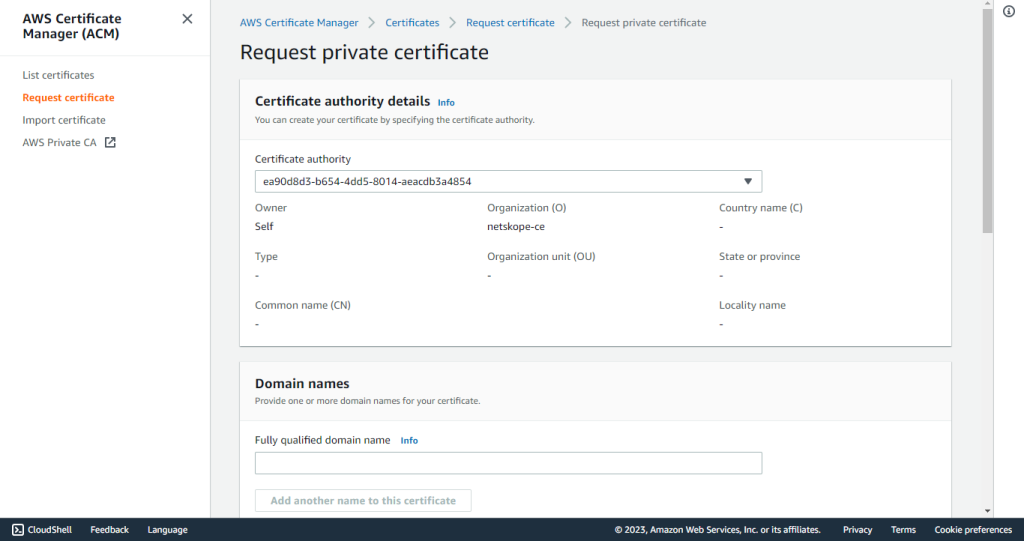The image size is (1024, 541).
Task: Click the Domain names section heading
Action: 302,384
